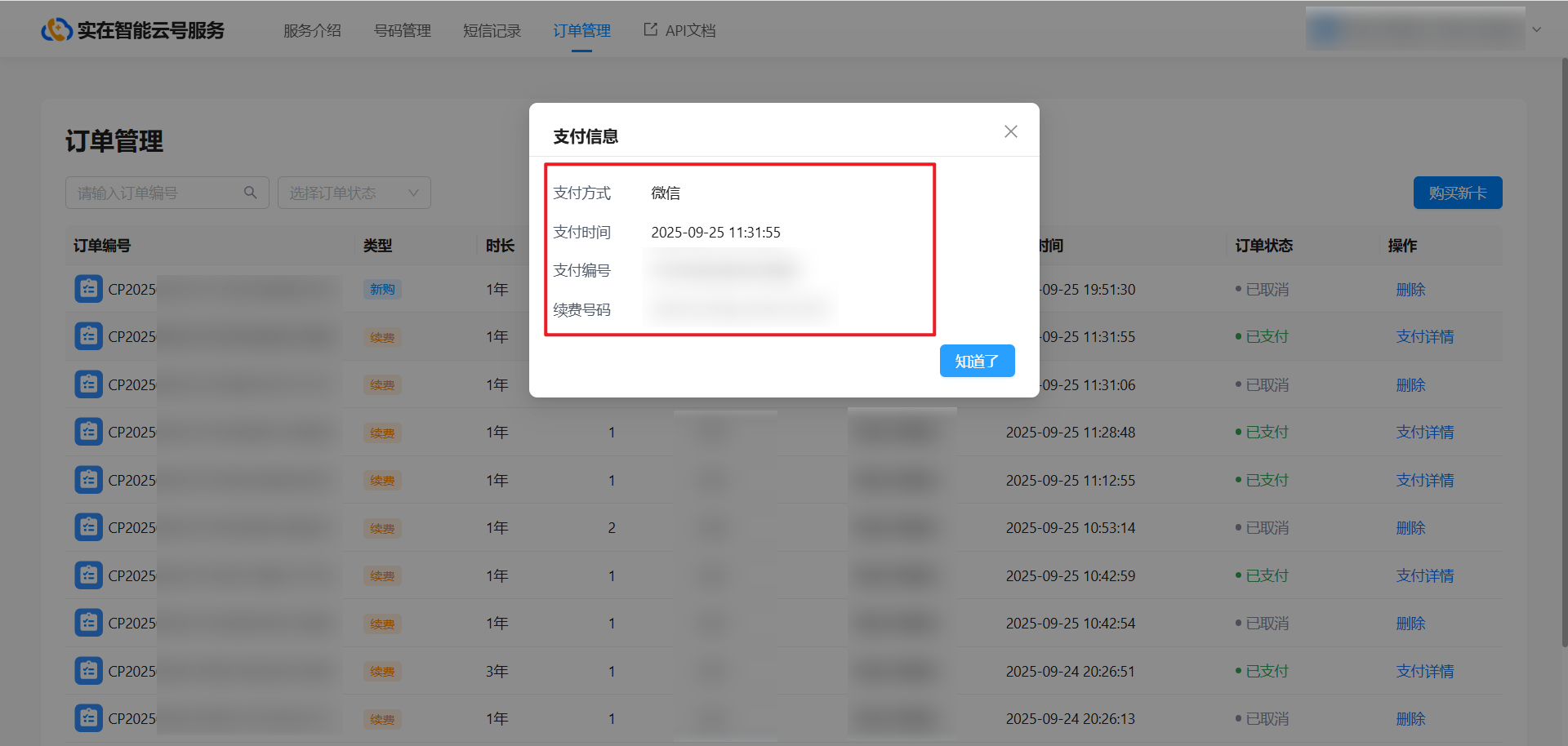Screen dimensions: 1568x746
Task: Open 支付详情 for the 11:28:48 order
Action: (1424, 432)
